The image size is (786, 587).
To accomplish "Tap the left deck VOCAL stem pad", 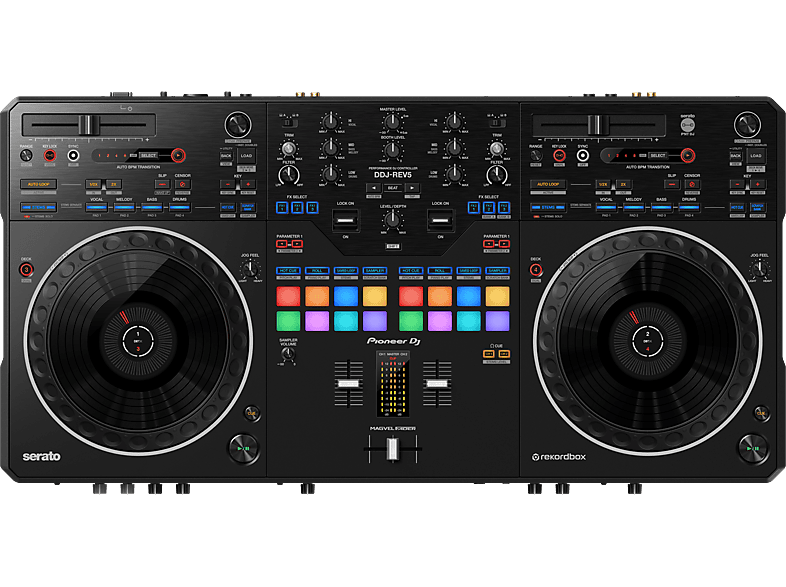I will (x=96, y=207).
